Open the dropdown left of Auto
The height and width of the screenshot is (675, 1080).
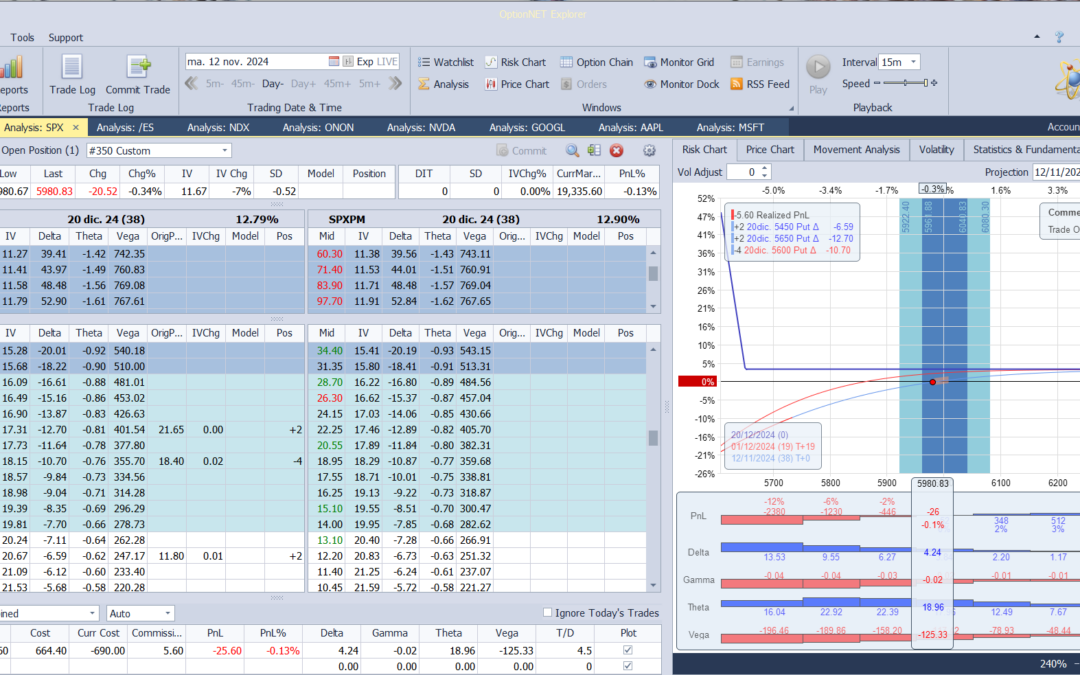pyautogui.click(x=92, y=613)
